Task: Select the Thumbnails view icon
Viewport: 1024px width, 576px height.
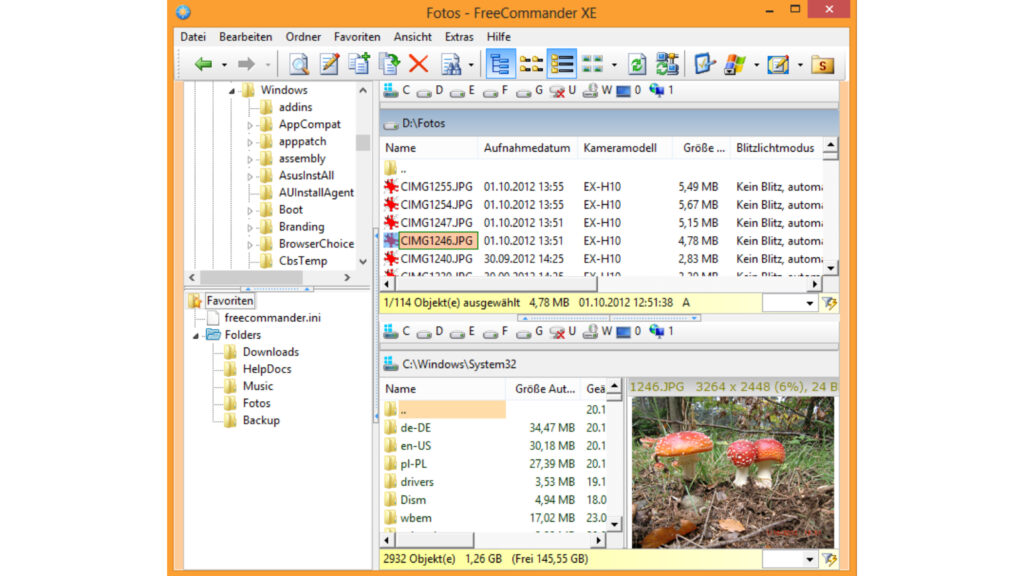Action: point(592,64)
